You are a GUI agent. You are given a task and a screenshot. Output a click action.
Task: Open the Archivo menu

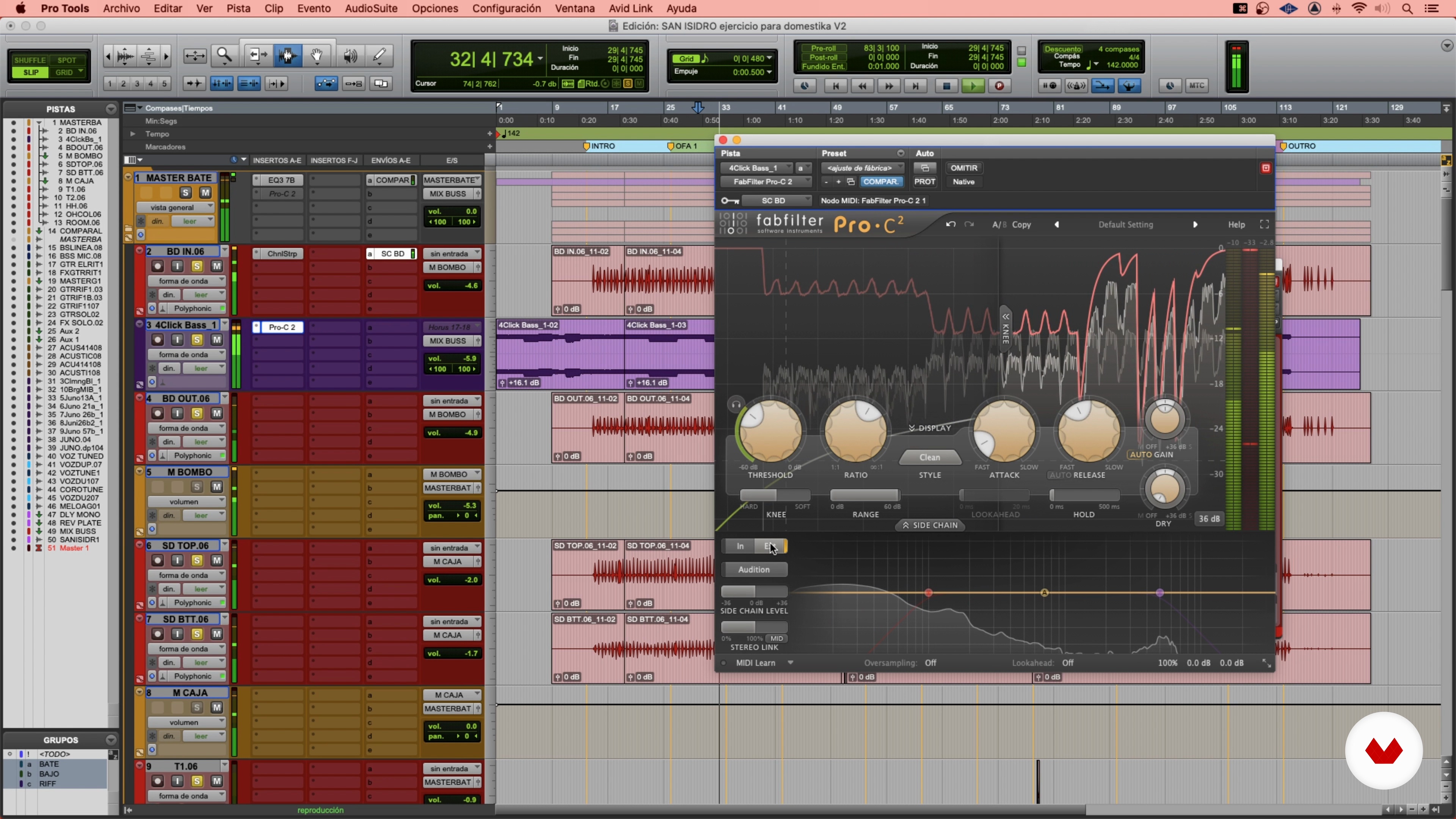click(x=121, y=8)
